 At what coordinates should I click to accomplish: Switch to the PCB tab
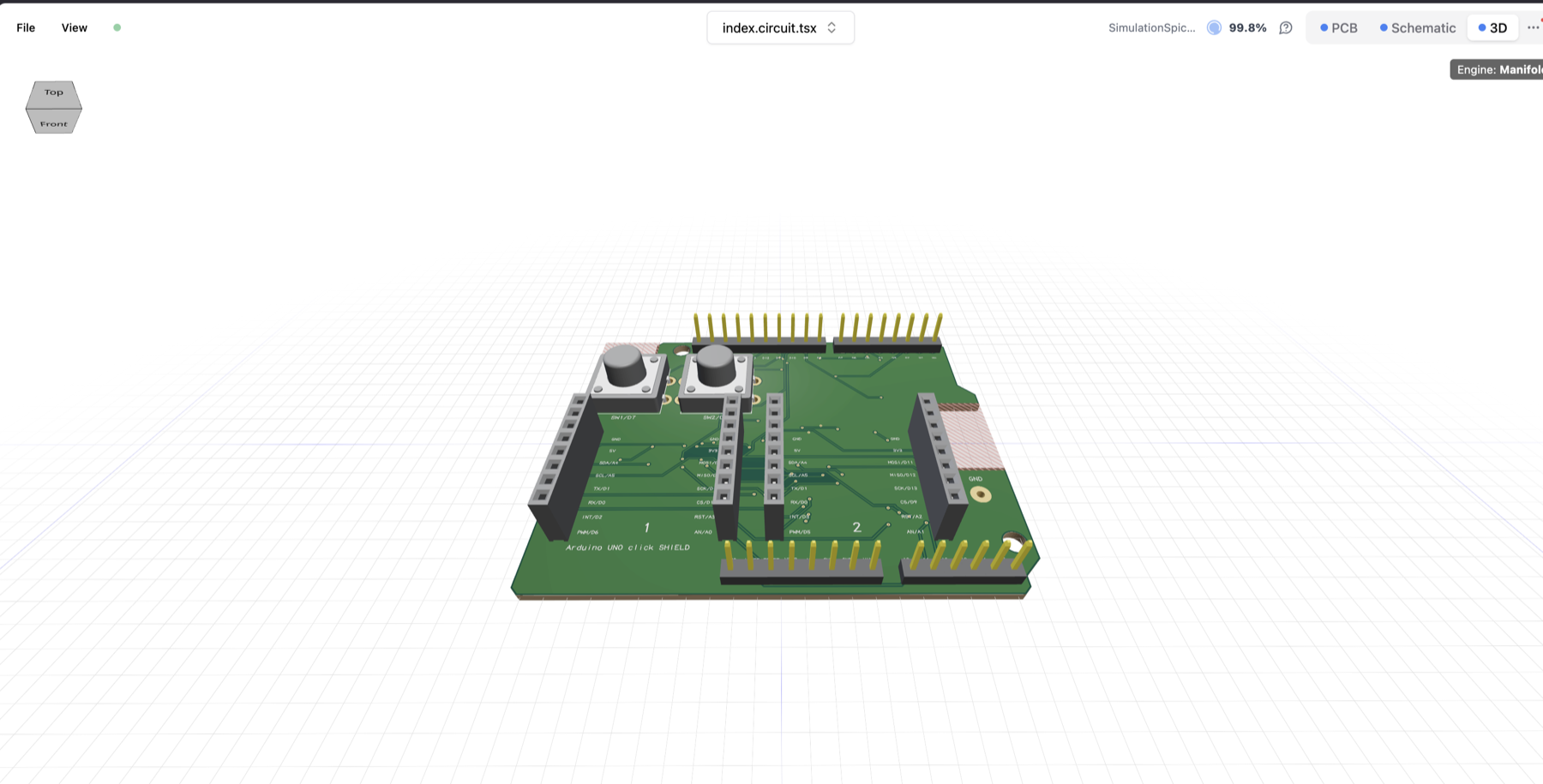pyautogui.click(x=1339, y=27)
